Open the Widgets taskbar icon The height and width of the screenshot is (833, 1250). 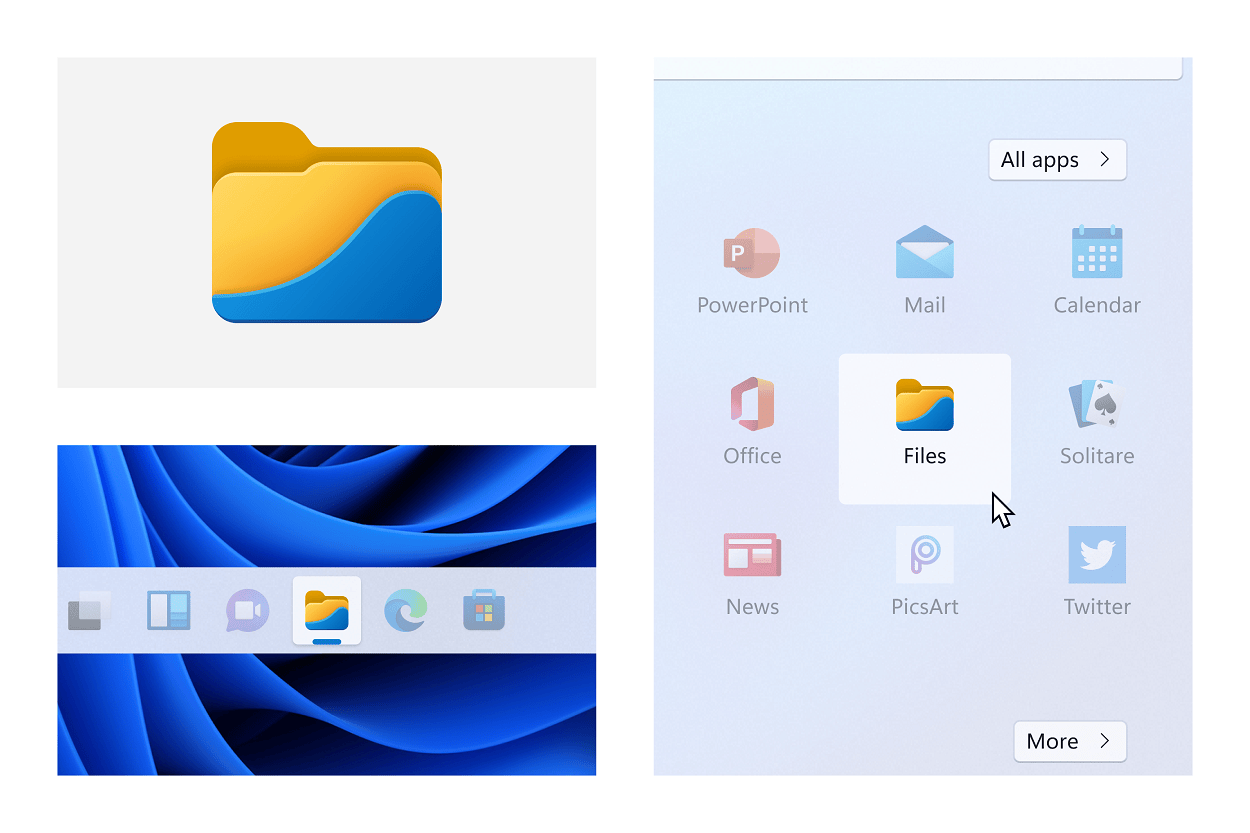pyautogui.click(x=168, y=611)
